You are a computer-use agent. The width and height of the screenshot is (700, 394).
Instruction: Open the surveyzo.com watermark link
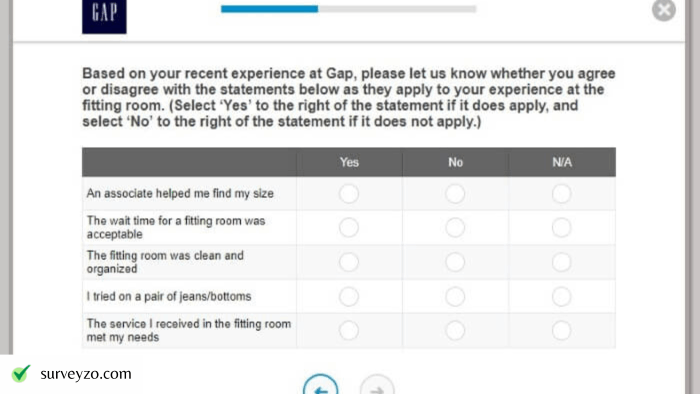86,374
